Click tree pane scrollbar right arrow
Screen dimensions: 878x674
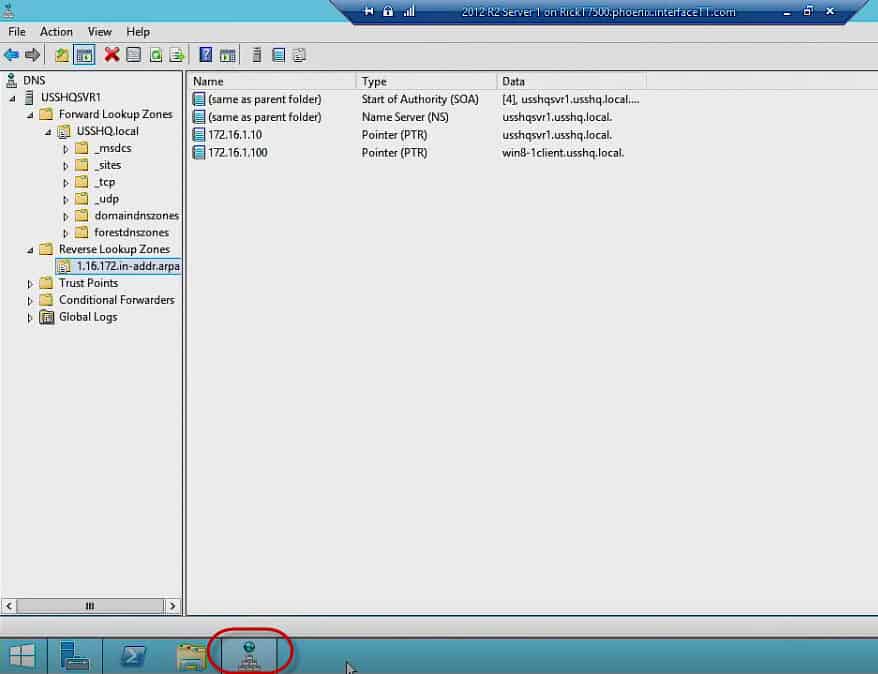click(x=172, y=606)
